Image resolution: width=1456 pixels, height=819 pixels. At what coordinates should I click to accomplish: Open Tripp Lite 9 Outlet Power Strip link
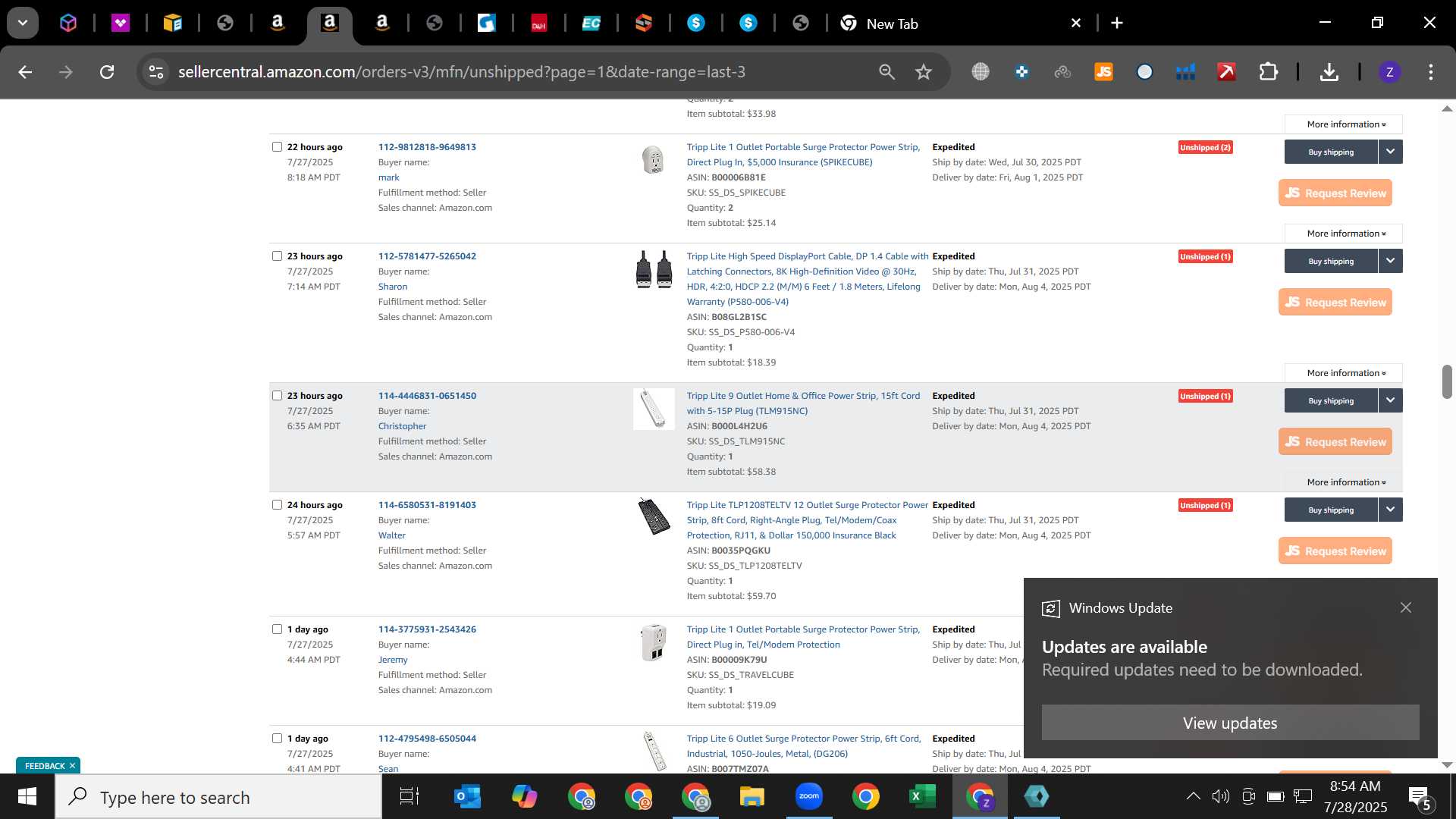pos(803,403)
